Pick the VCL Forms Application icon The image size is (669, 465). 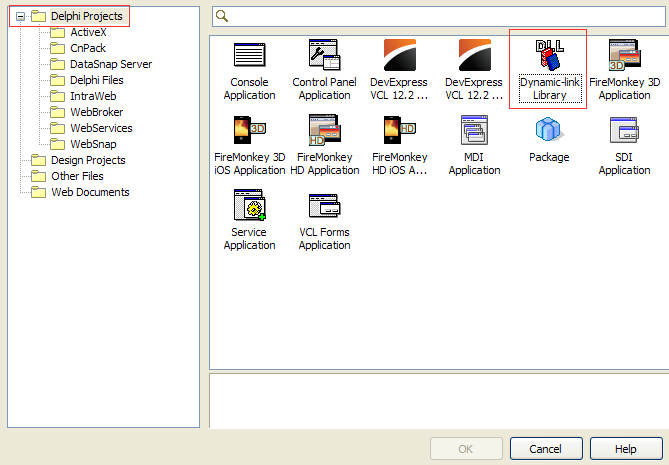coord(324,205)
